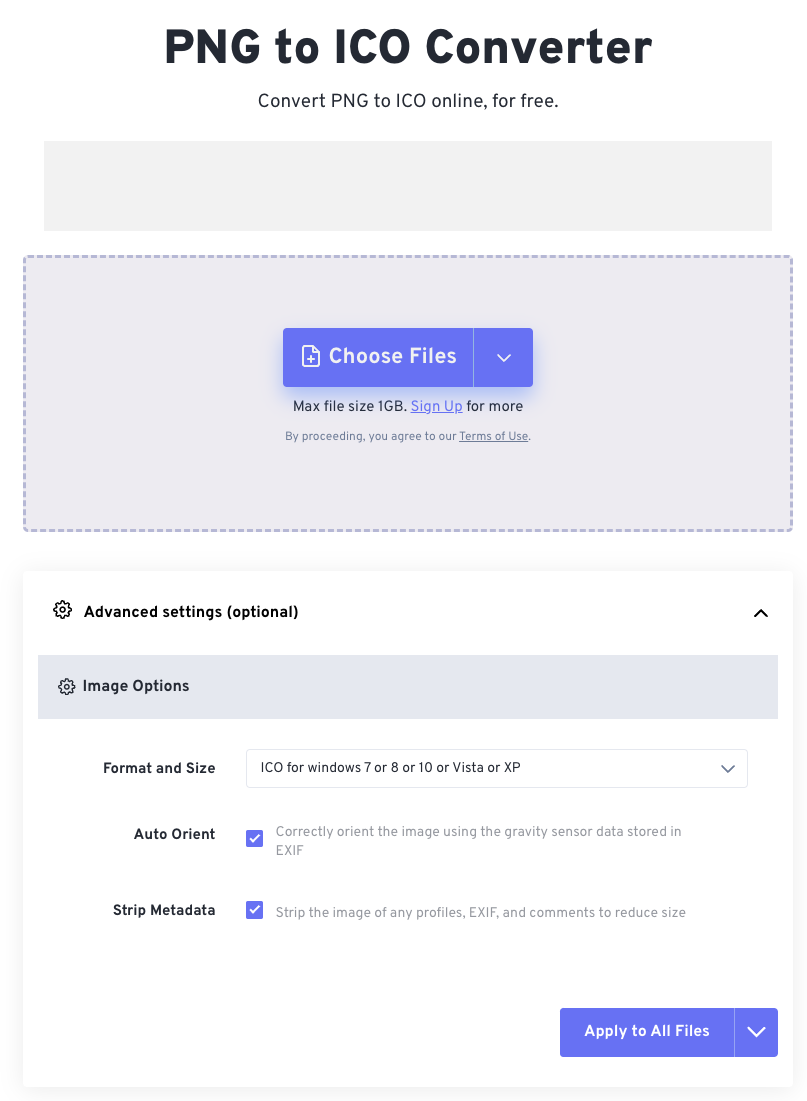This screenshot has width=807, height=1101.
Task: Click the gear icon next to Image Options
Action: 67,687
